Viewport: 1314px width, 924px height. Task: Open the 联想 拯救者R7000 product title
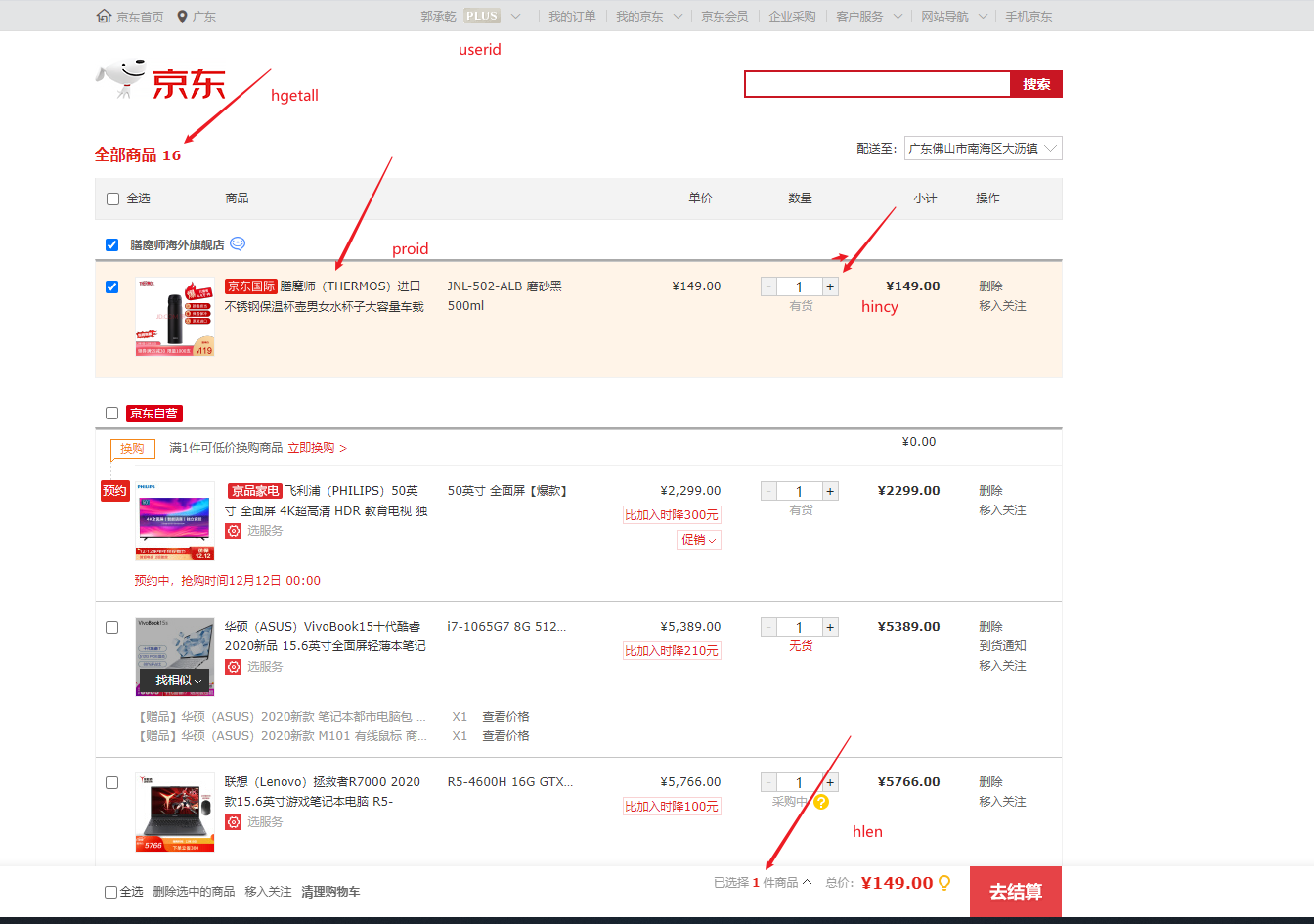pos(324,792)
